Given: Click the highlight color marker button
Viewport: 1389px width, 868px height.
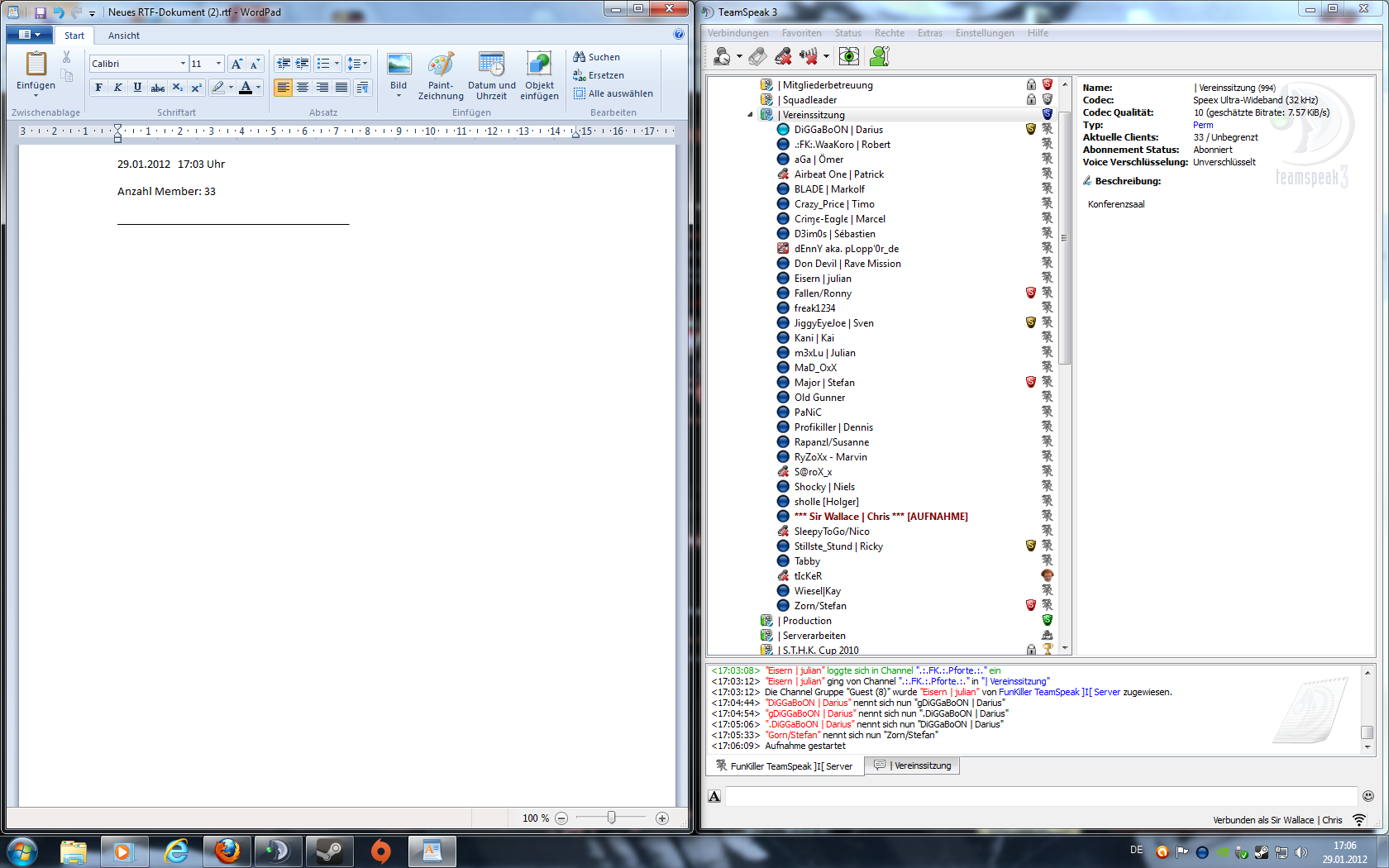Looking at the screenshot, I should tap(217, 88).
